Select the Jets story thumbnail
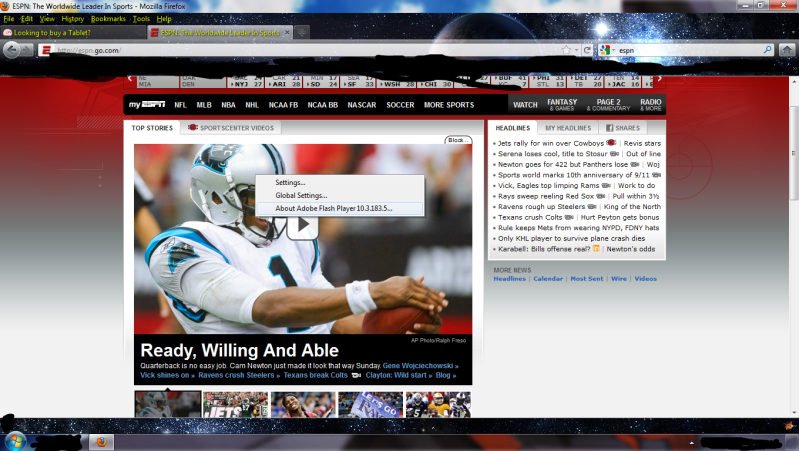Screen dimensions: 799x451 click(x=235, y=405)
